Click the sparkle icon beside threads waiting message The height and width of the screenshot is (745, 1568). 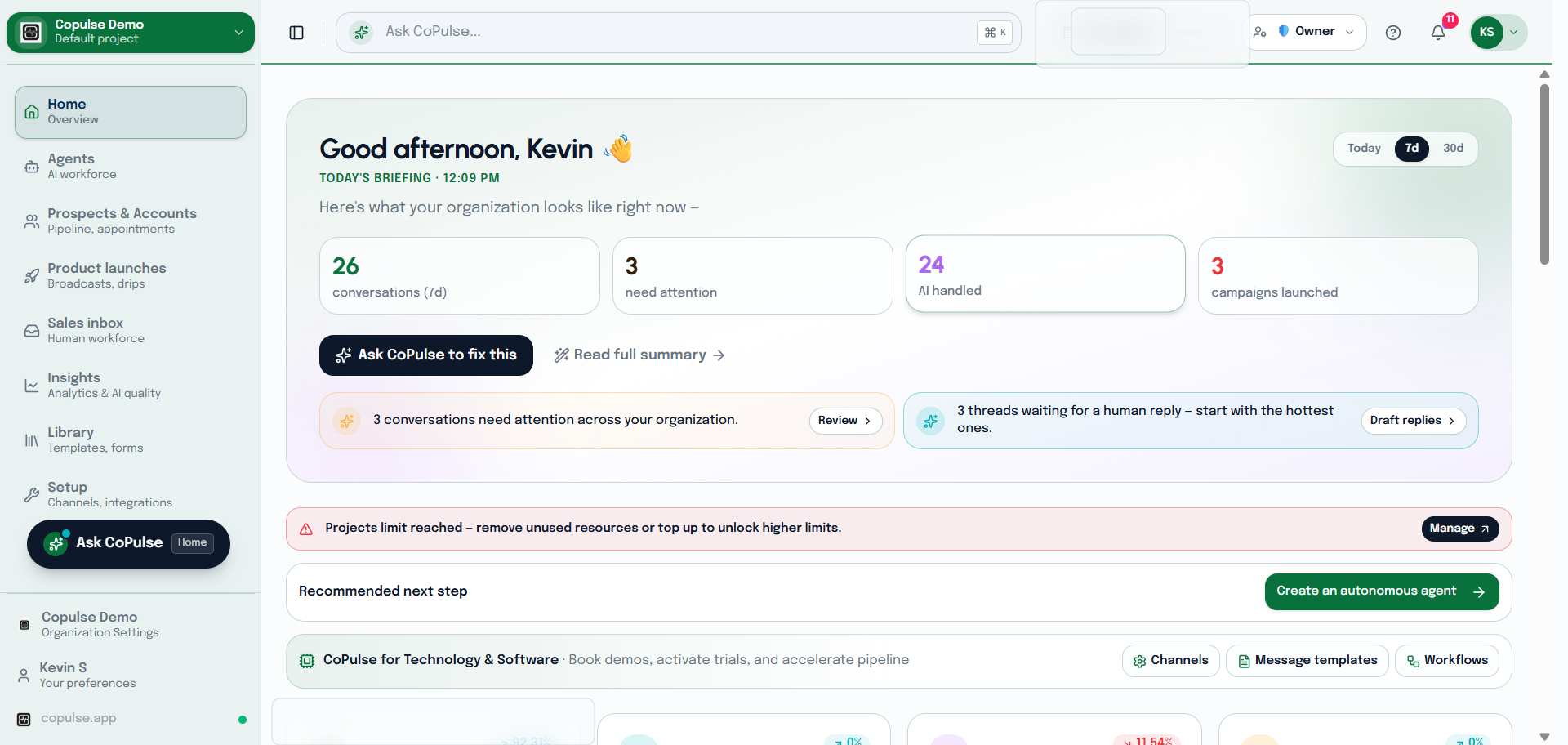tap(931, 422)
